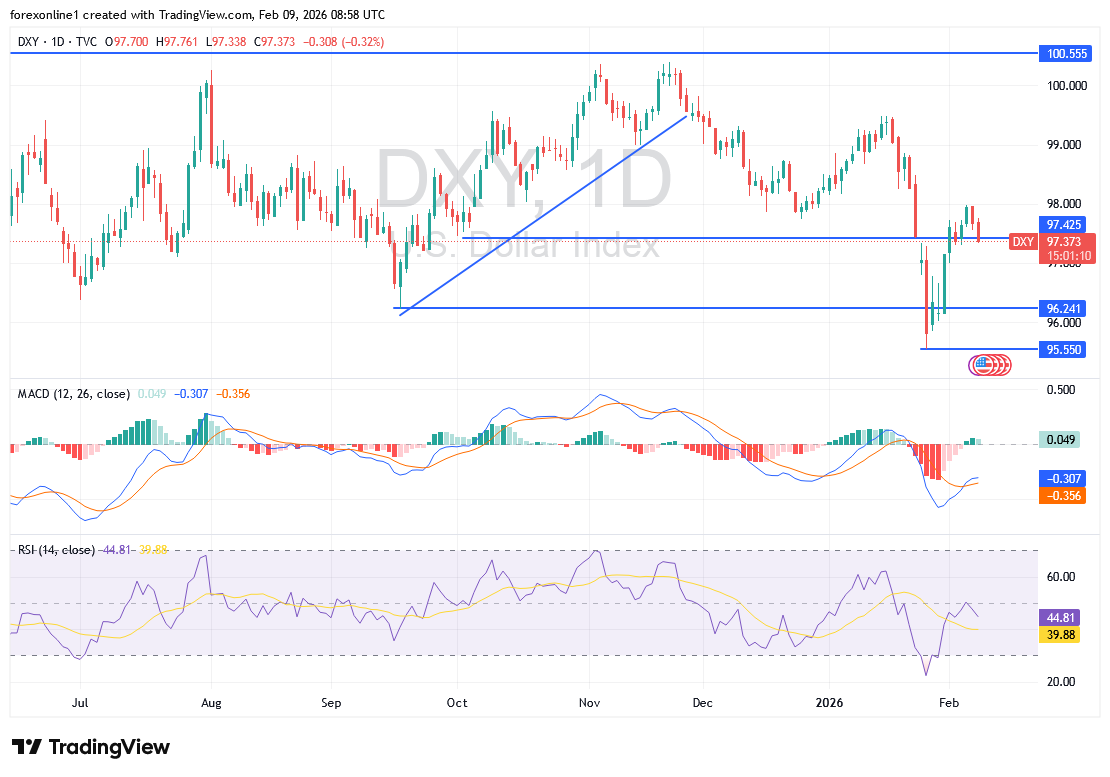
Task: Select the MACD line -0.307 value label
Action: click(1063, 479)
